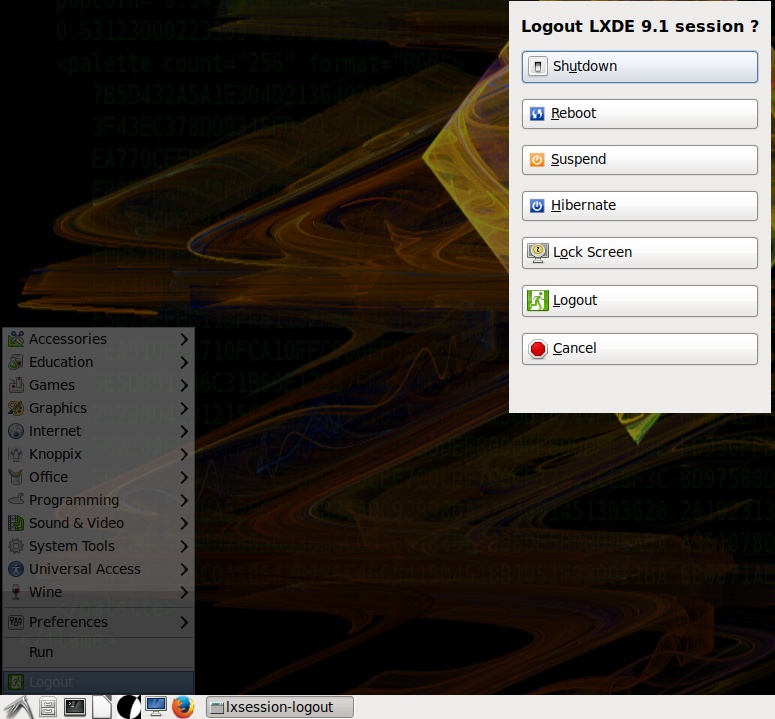Click the Lock Screen monitor icon
The image size is (775, 719).
(537, 253)
